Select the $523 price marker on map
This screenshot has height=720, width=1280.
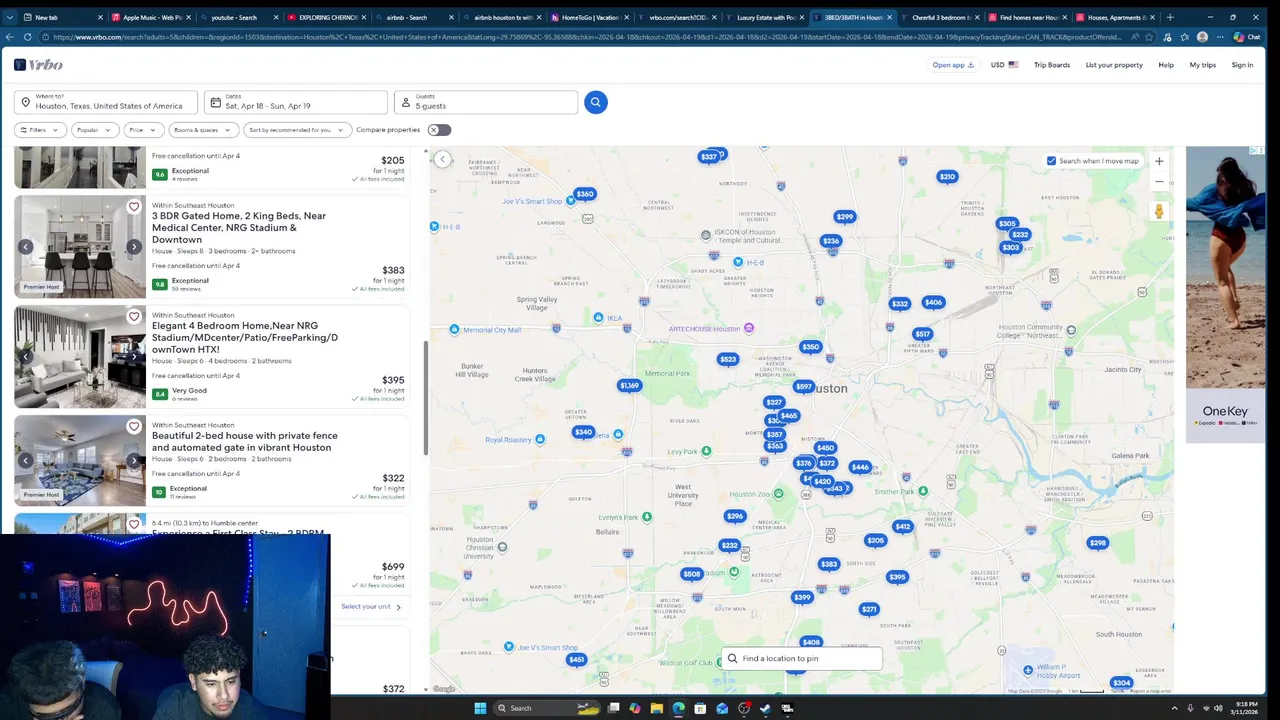tap(728, 359)
